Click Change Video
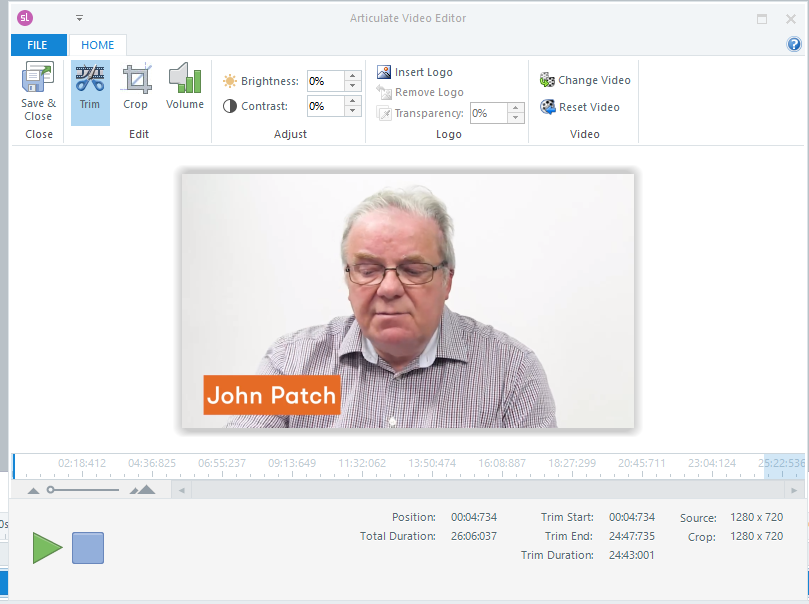Image resolution: width=809 pixels, height=604 pixels. (x=585, y=80)
